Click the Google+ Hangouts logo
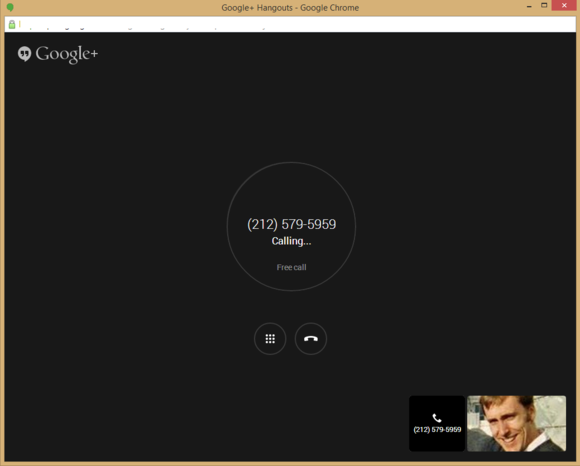580x466 pixels. tap(58, 54)
